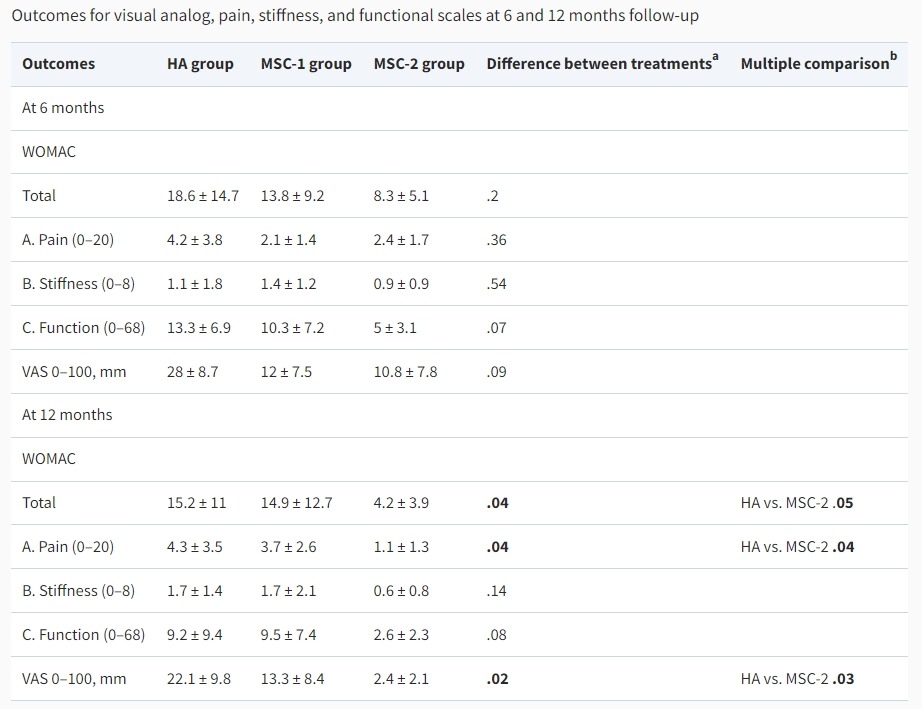Click the 14.9 ± 12.7 MSC-1 value
The width and height of the screenshot is (922, 709).
pos(296,503)
